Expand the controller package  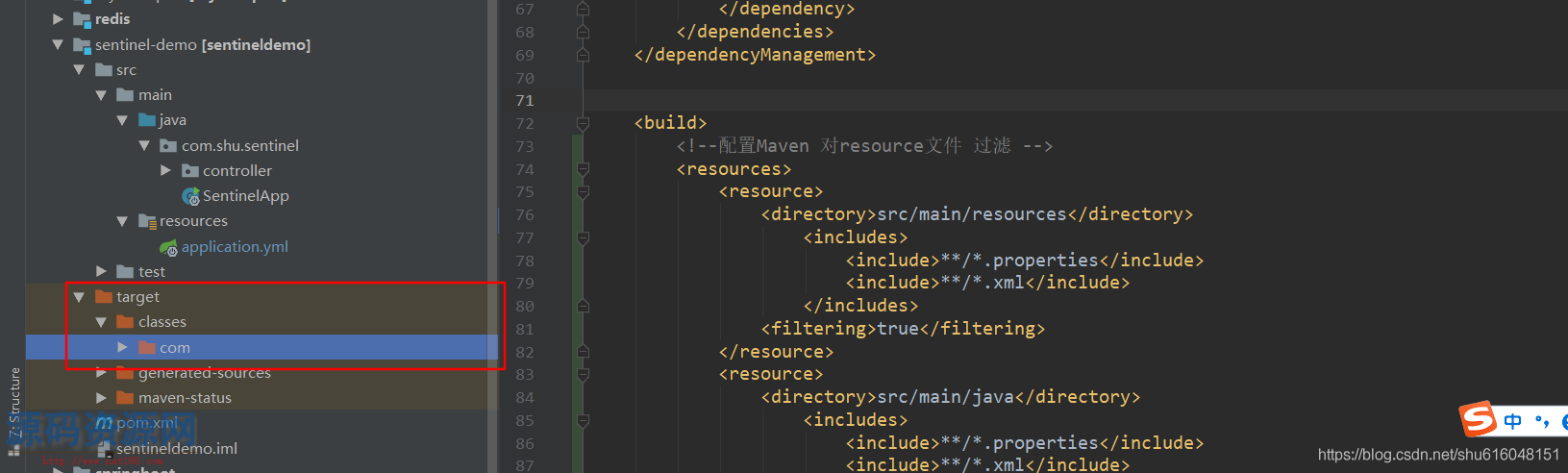point(165,170)
